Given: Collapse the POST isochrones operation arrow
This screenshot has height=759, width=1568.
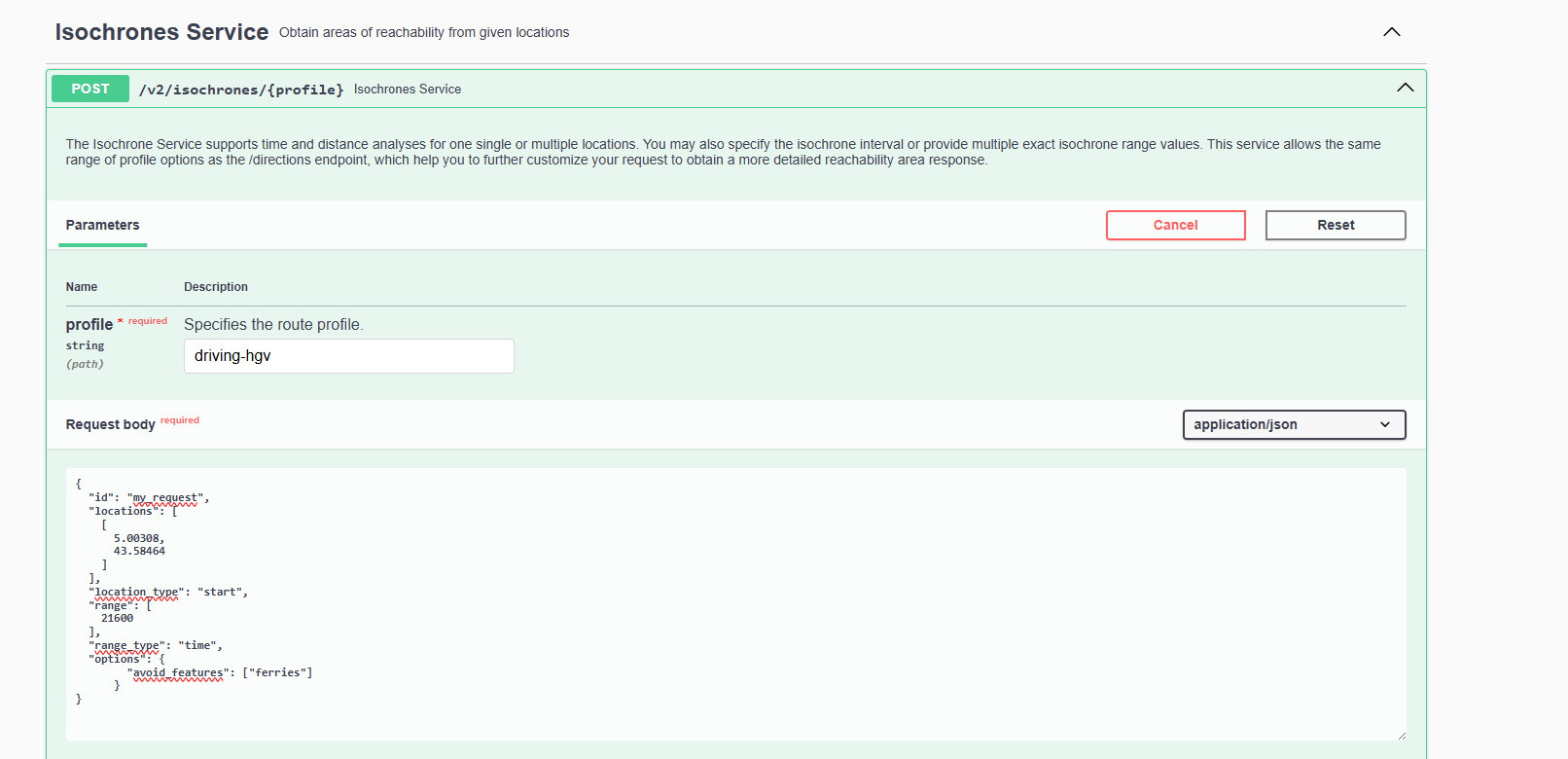Looking at the screenshot, I should coord(1405,88).
